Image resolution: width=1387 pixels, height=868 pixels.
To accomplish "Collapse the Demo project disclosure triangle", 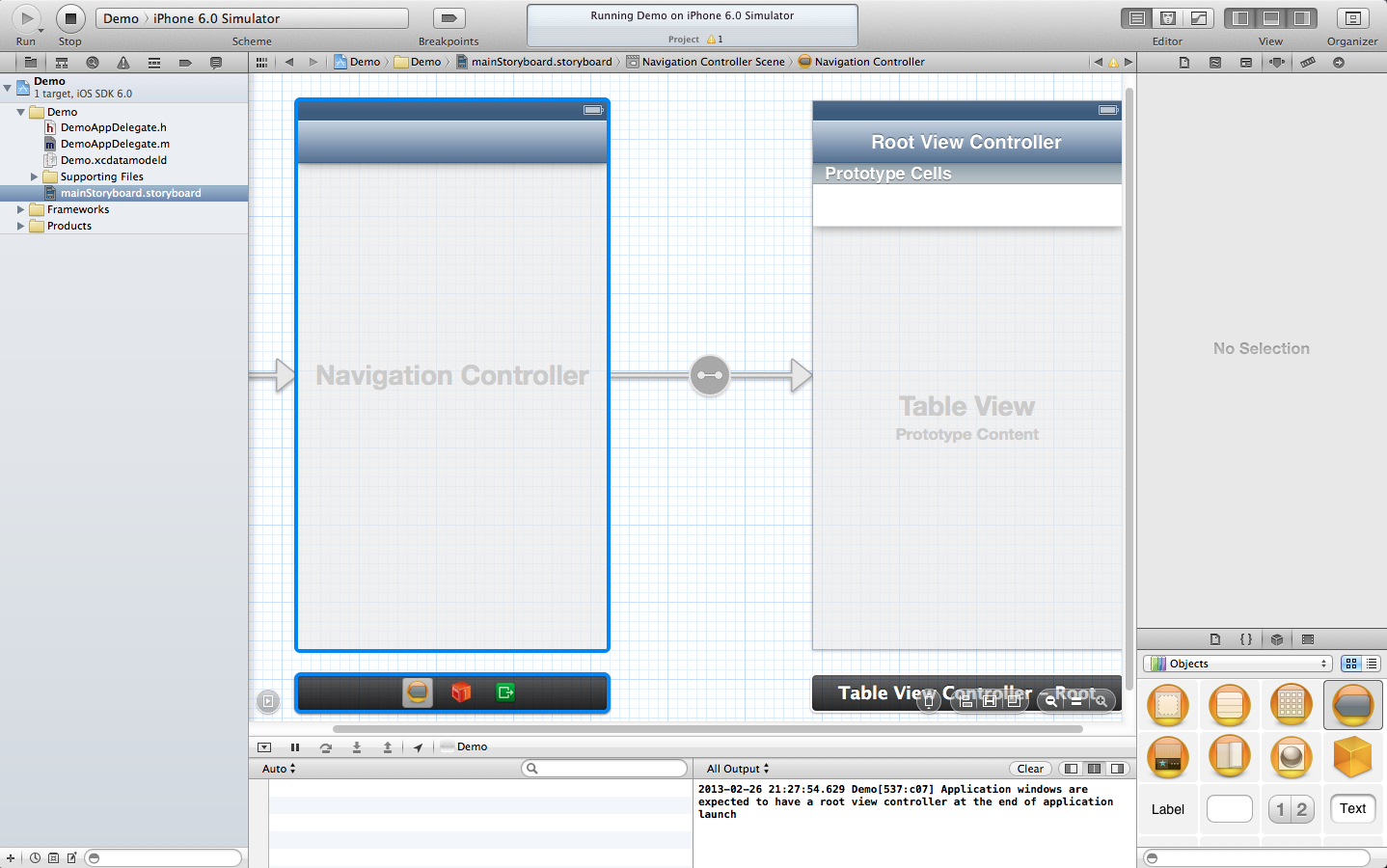I will pyautogui.click(x=8, y=87).
